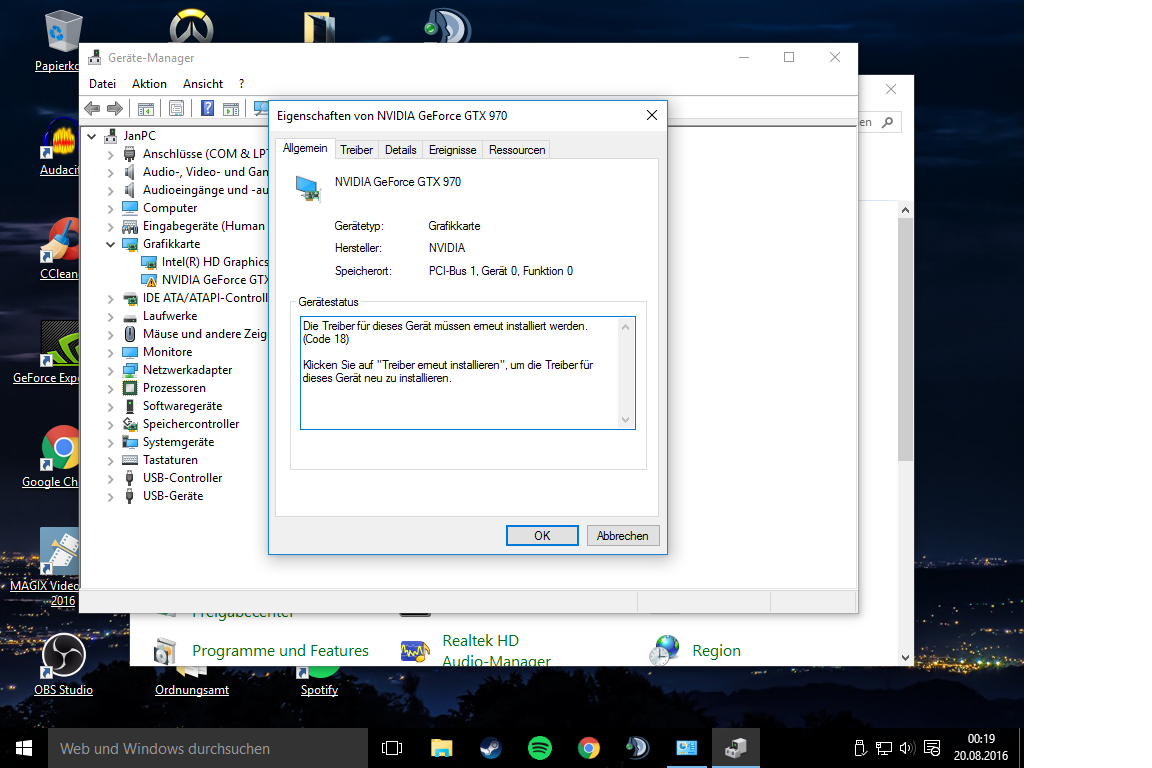The image size is (1152, 768).
Task: Open Chrome from the taskbar
Action: point(588,748)
